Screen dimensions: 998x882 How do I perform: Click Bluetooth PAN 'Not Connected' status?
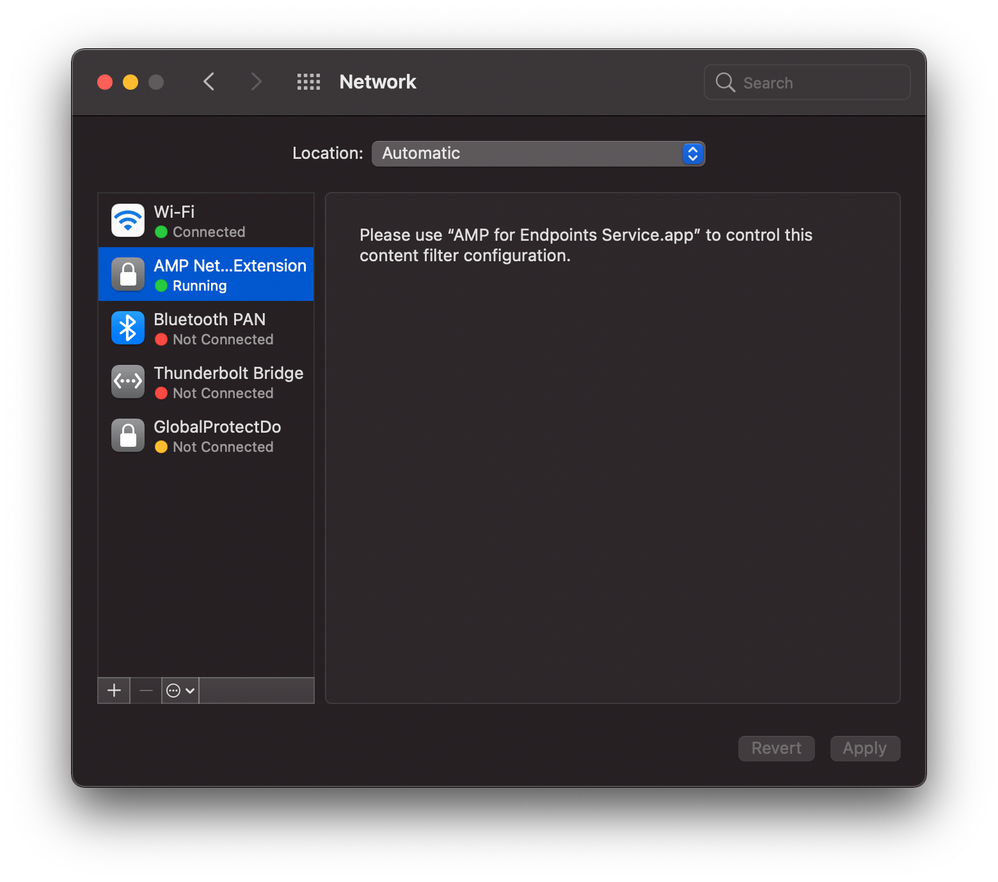click(x=223, y=340)
